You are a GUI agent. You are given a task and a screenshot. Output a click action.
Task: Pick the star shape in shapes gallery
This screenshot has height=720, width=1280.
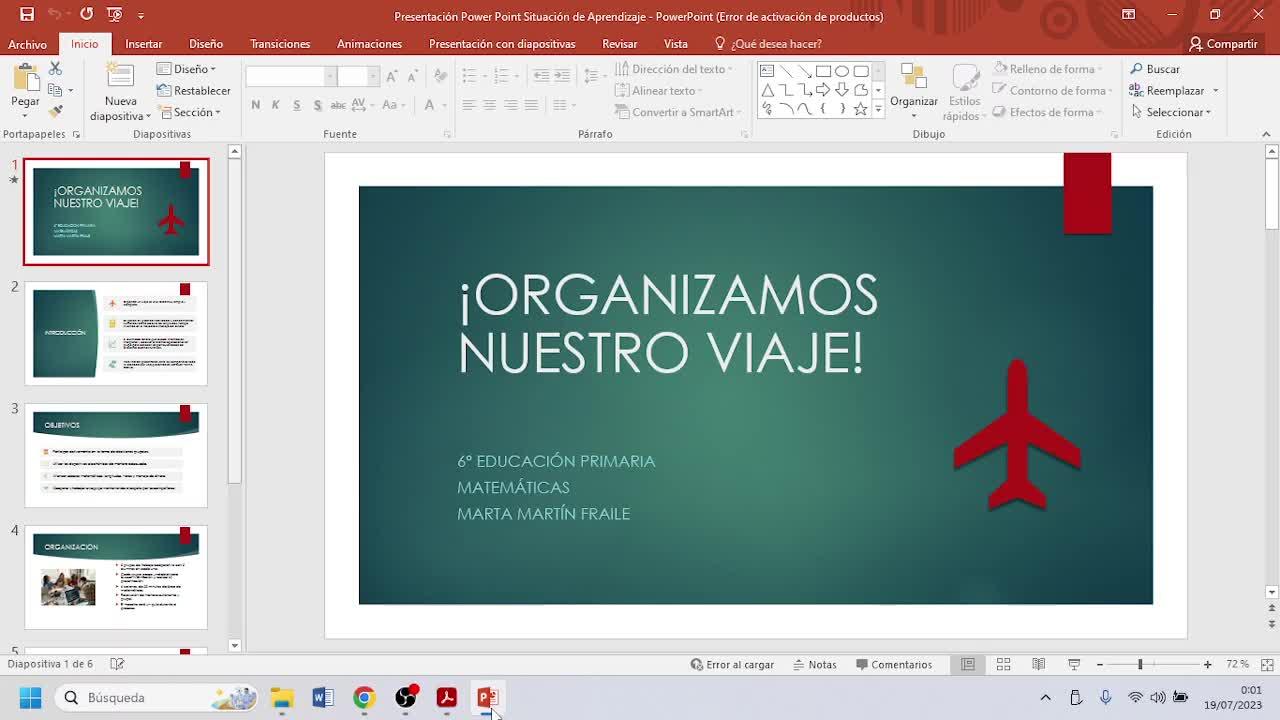click(860, 109)
